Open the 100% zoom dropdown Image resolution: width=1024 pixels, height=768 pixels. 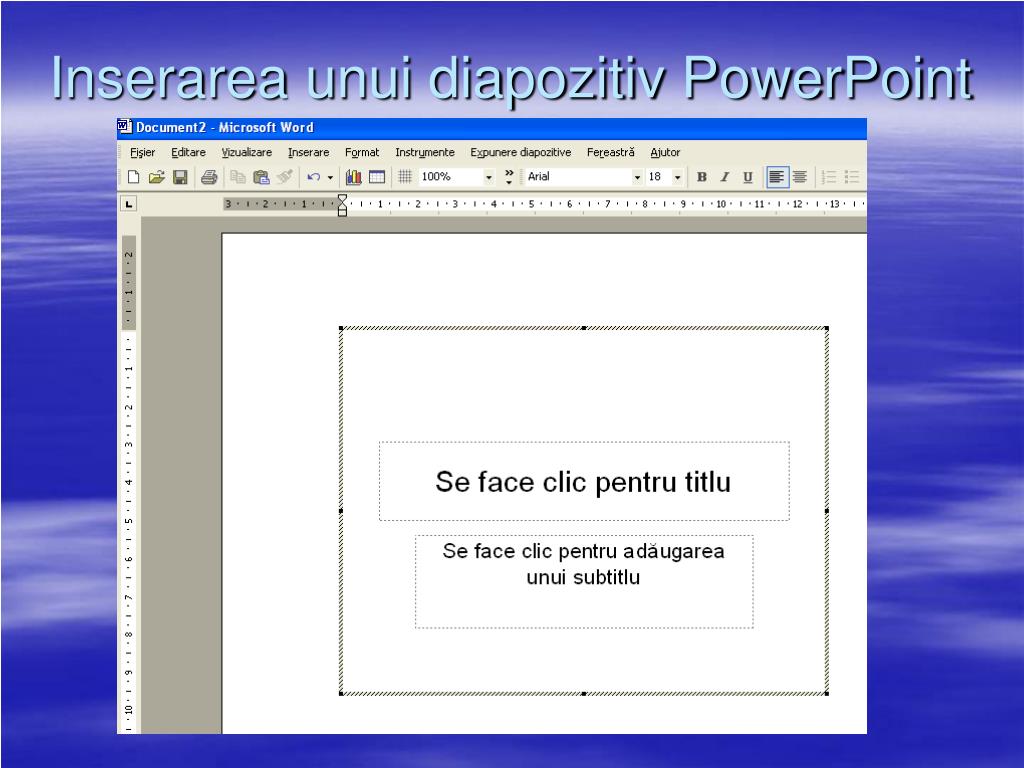(488, 177)
